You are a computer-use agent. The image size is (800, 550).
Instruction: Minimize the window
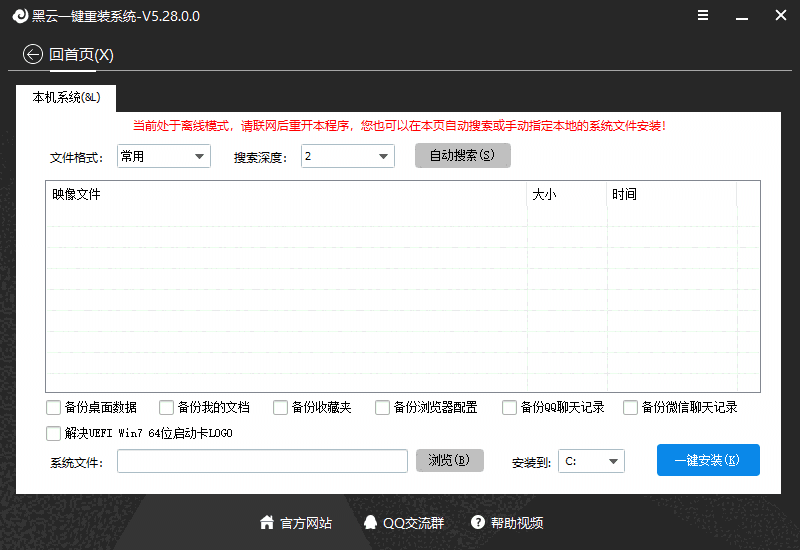tap(742, 16)
